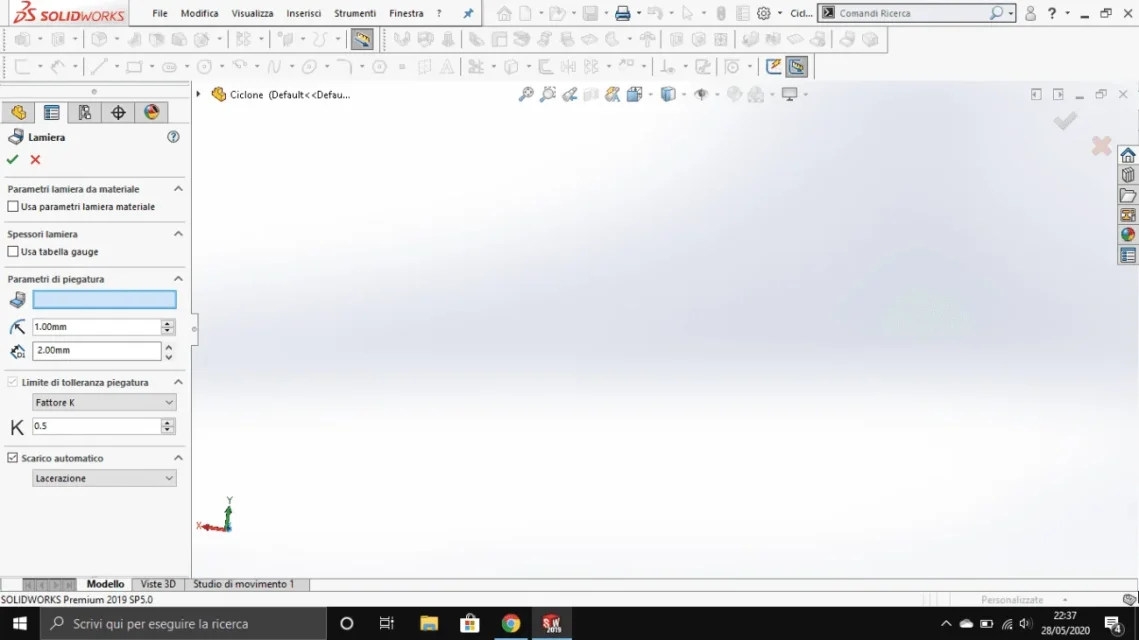Viewport: 1139px width, 640px height.
Task: Open the Display Style icon
Action: 668,94
